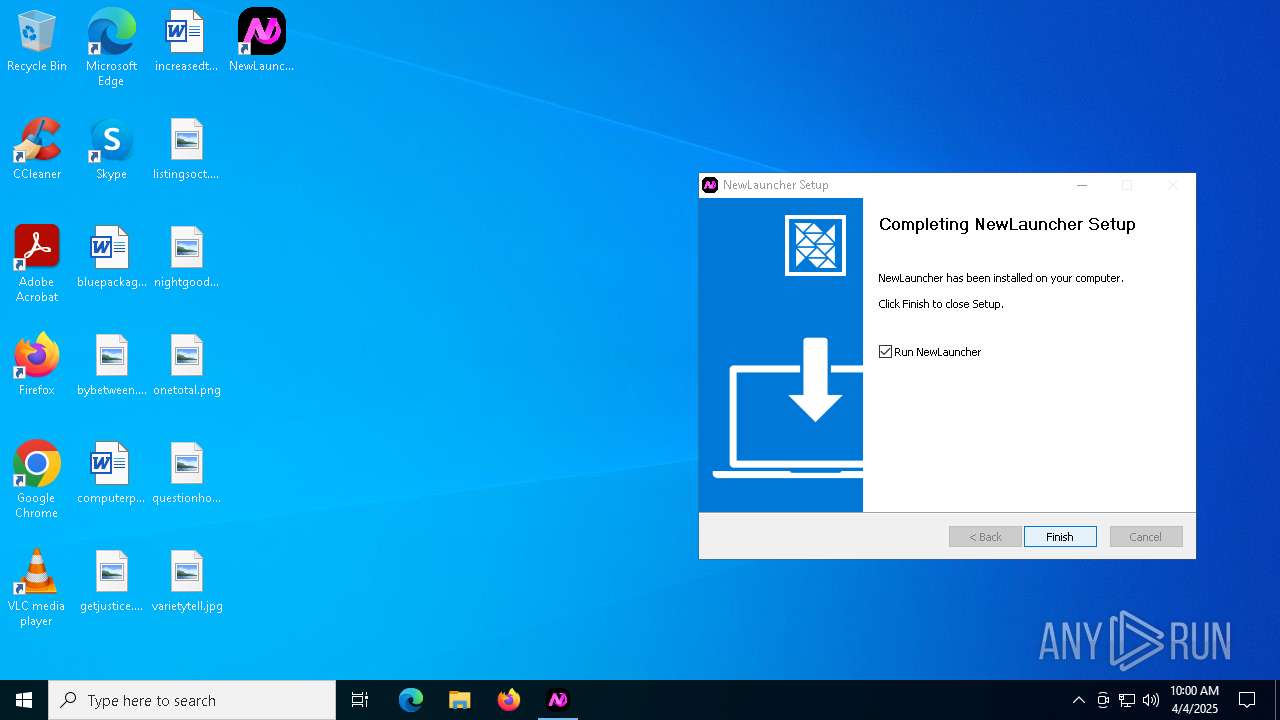Open the Task View button

(360, 700)
